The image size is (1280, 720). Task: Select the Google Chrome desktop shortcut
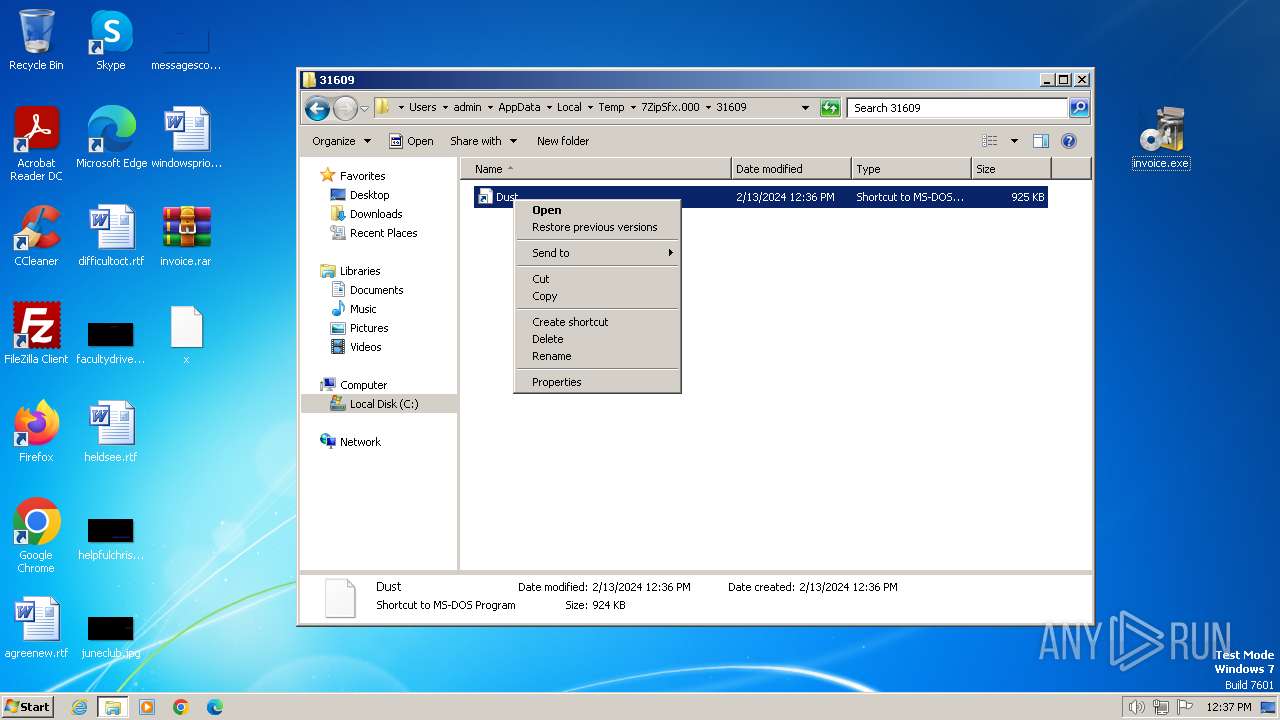coord(36,536)
